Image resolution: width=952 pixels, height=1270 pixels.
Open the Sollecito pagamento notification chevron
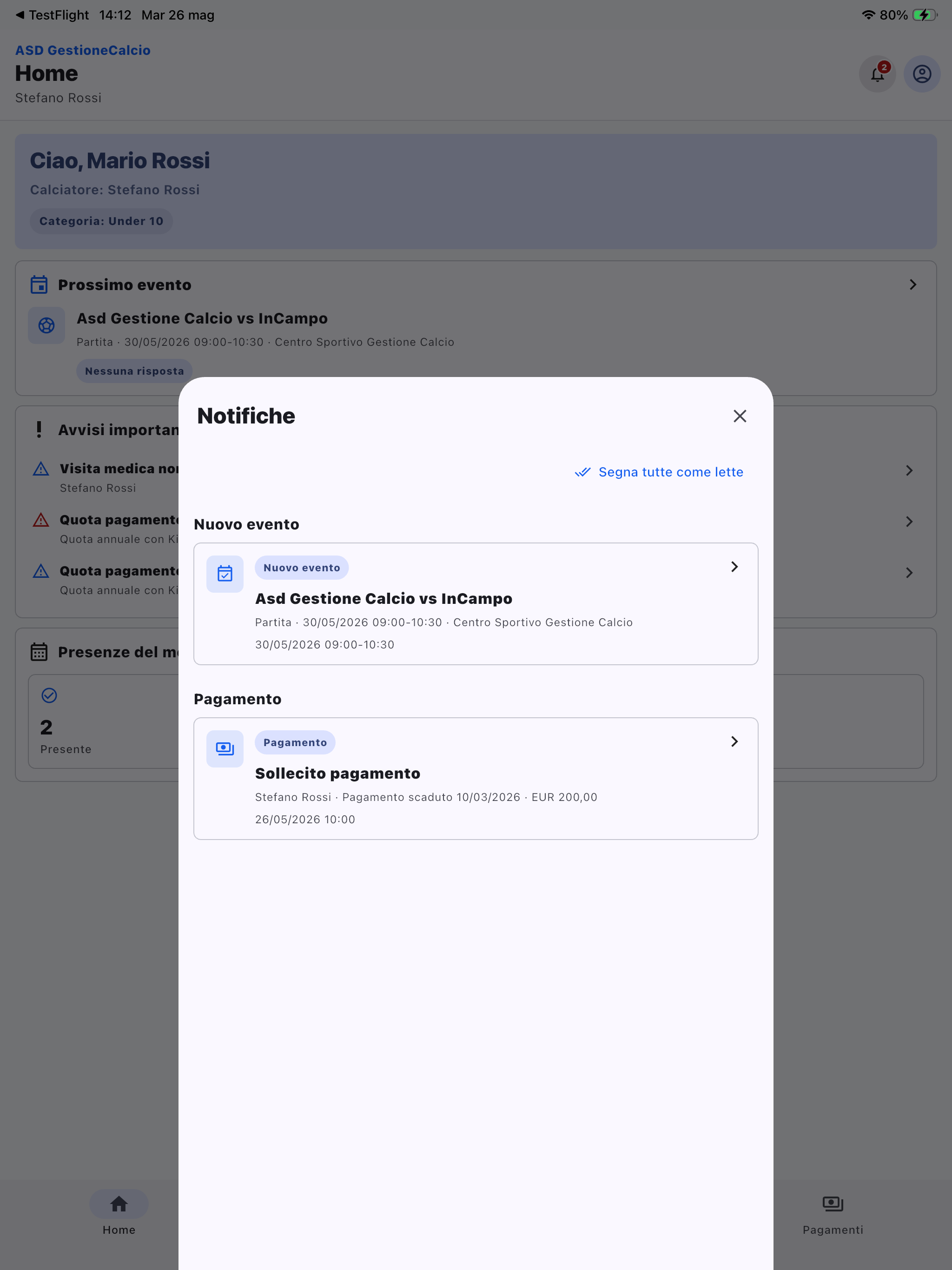click(734, 741)
